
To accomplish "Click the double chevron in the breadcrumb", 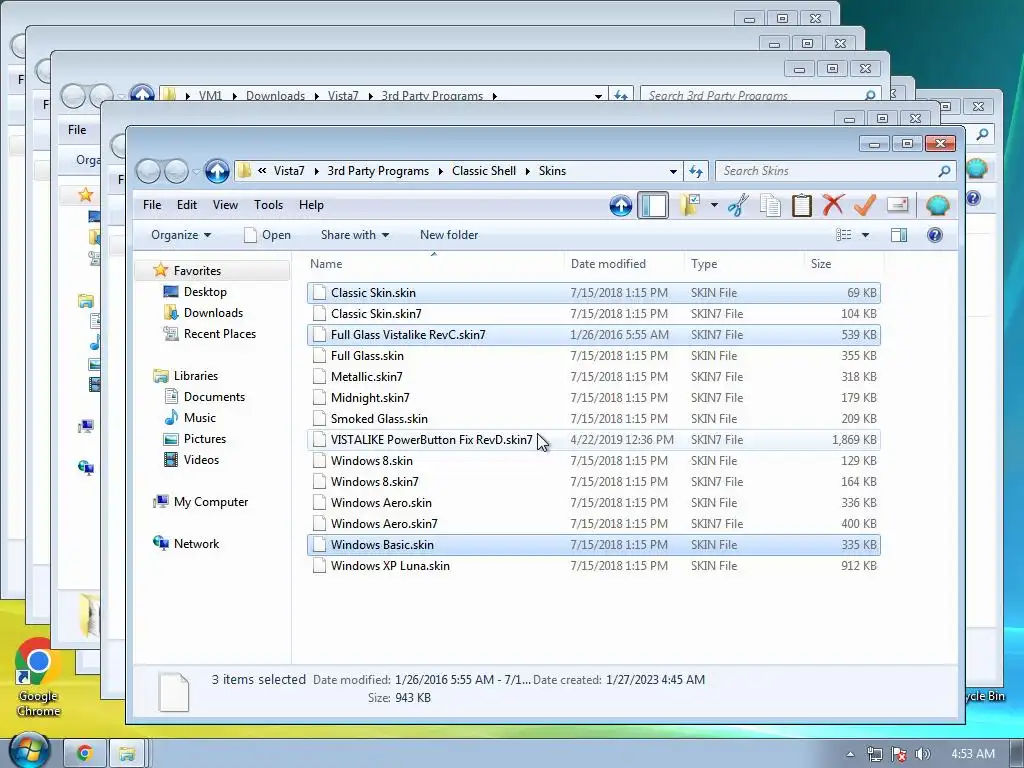I will [262, 171].
